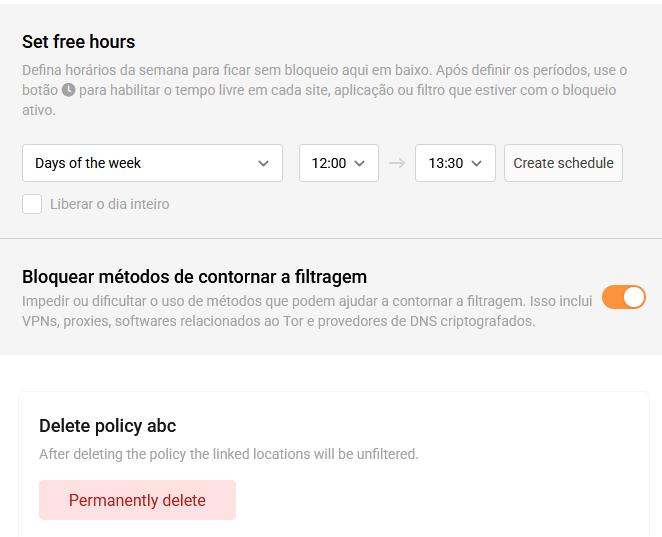Check the Liberar o dia inteiro checkbox
Image resolution: width=662 pixels, height=537 pixels.
tap(32, 204)
